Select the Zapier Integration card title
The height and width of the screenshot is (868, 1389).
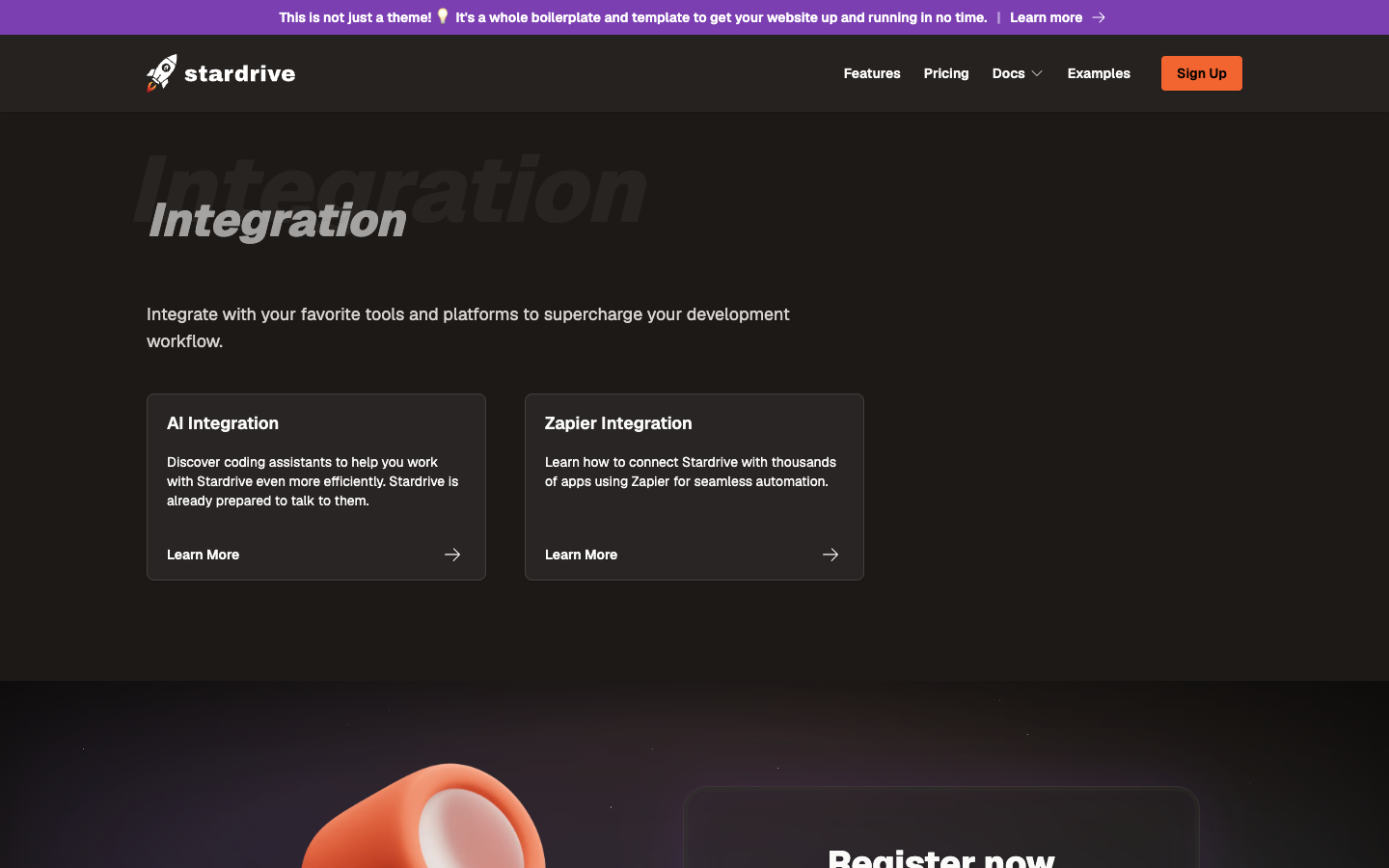coord(618,423)
